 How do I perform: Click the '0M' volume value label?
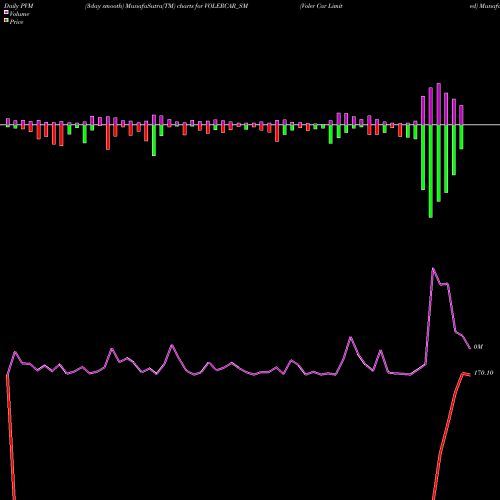(x=478, y=347)
